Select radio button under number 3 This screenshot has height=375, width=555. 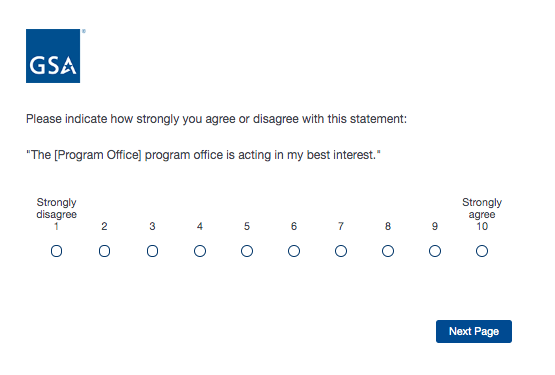coord(152,251)
